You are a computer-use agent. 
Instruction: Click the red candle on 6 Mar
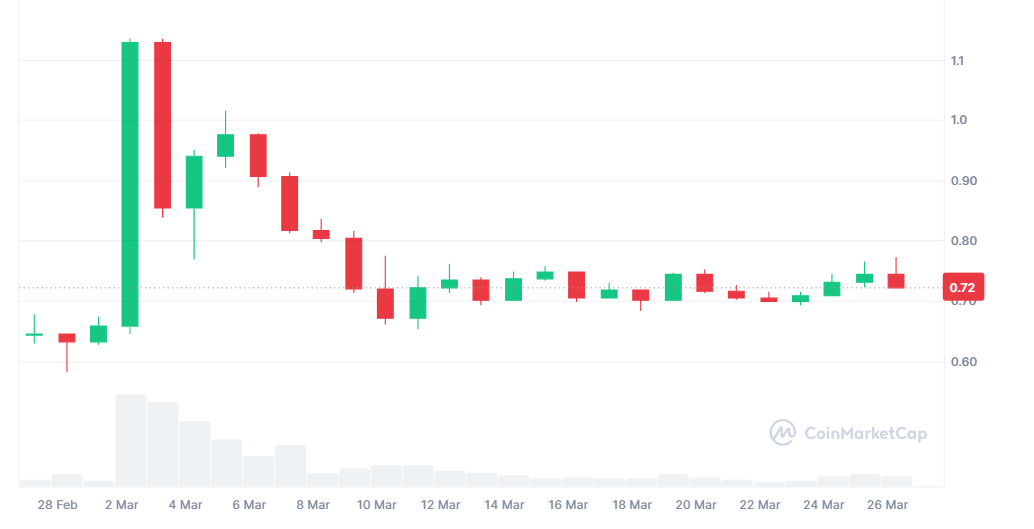(x=258, y=155)
